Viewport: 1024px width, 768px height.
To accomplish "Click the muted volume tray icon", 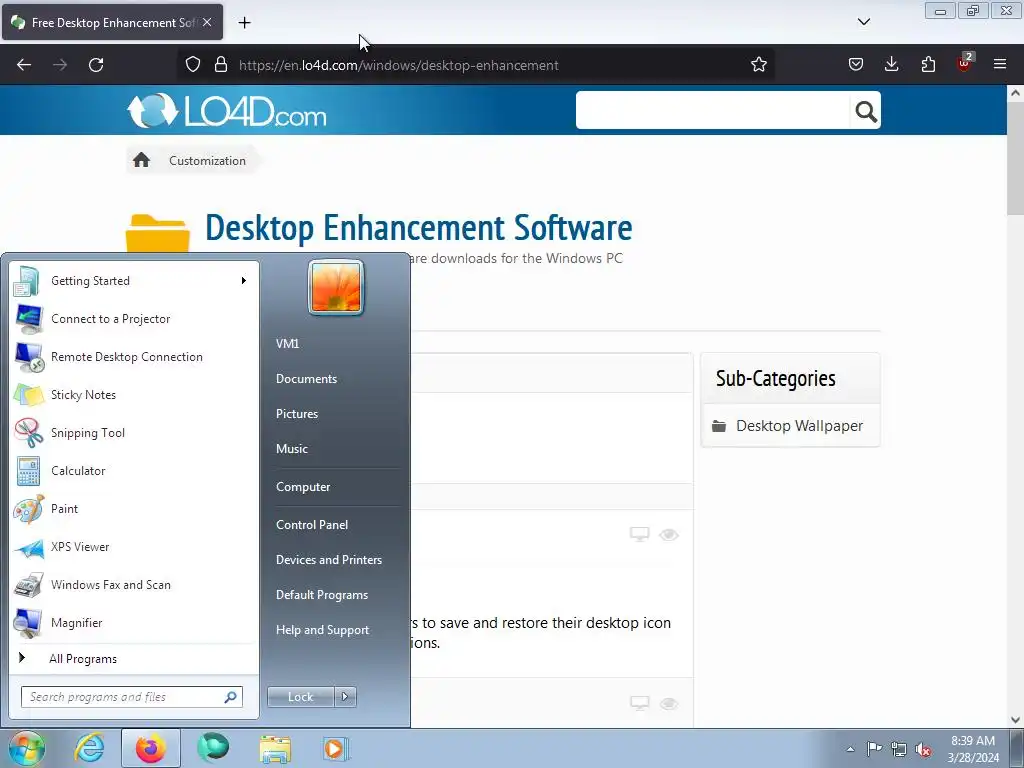I will tap(923, 749).
